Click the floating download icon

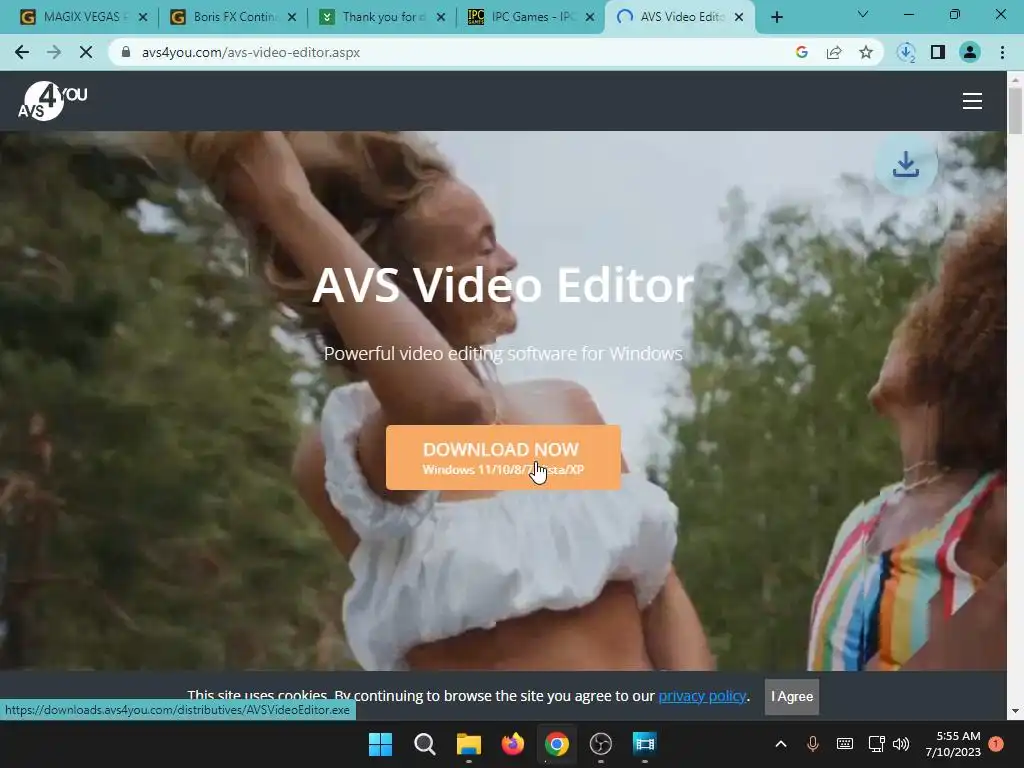tap(906, 165)
